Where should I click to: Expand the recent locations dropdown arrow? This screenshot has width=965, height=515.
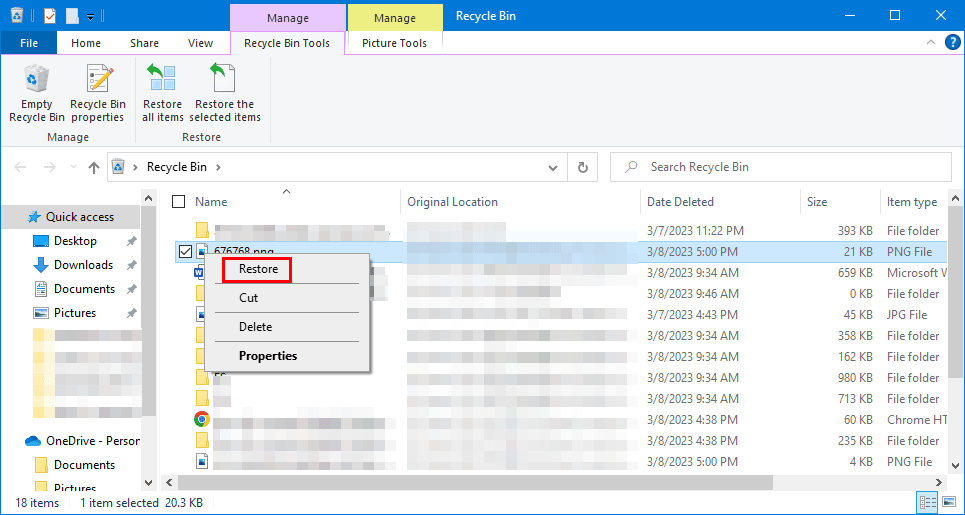click(73, 167)
